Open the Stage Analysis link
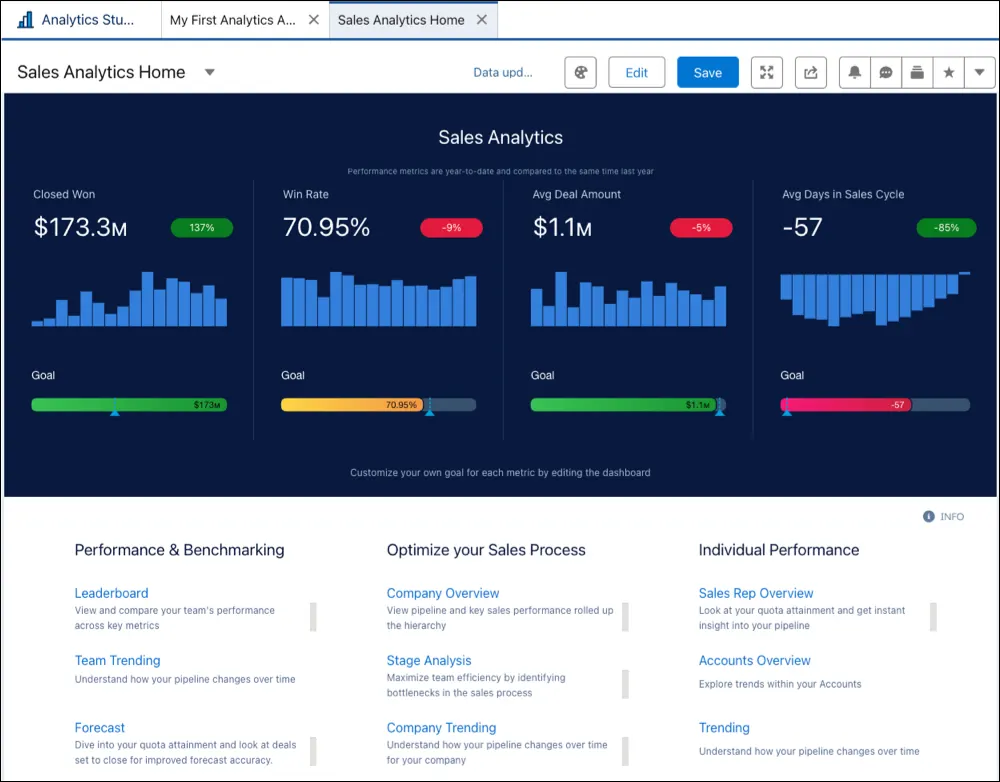 (x=429, y=661)
